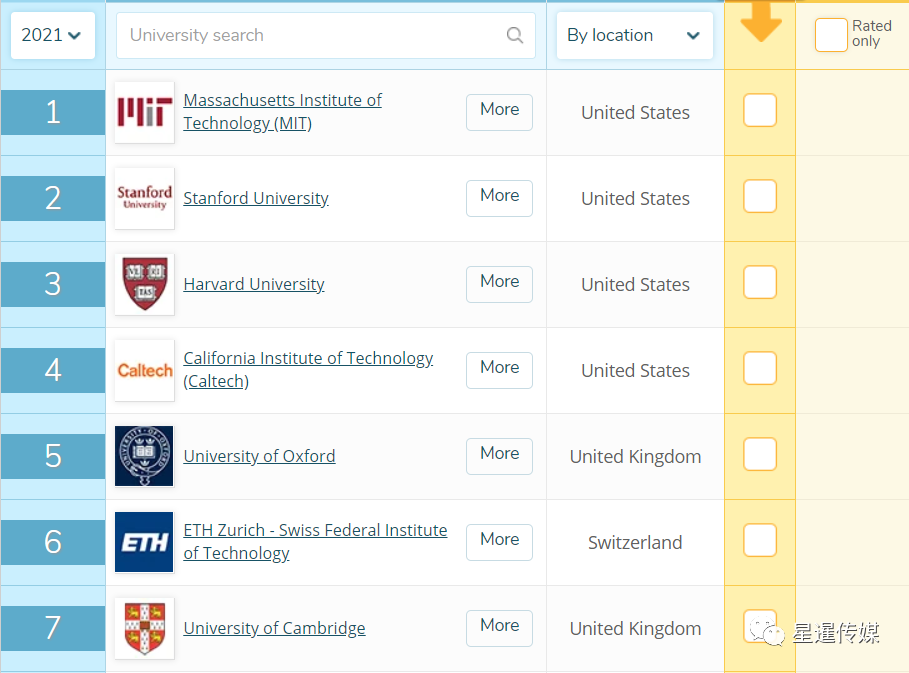Image resolution: width=909 pixels, height=673 pixels.
Task: Click the search magnifier icon
Action: [515, 35]
